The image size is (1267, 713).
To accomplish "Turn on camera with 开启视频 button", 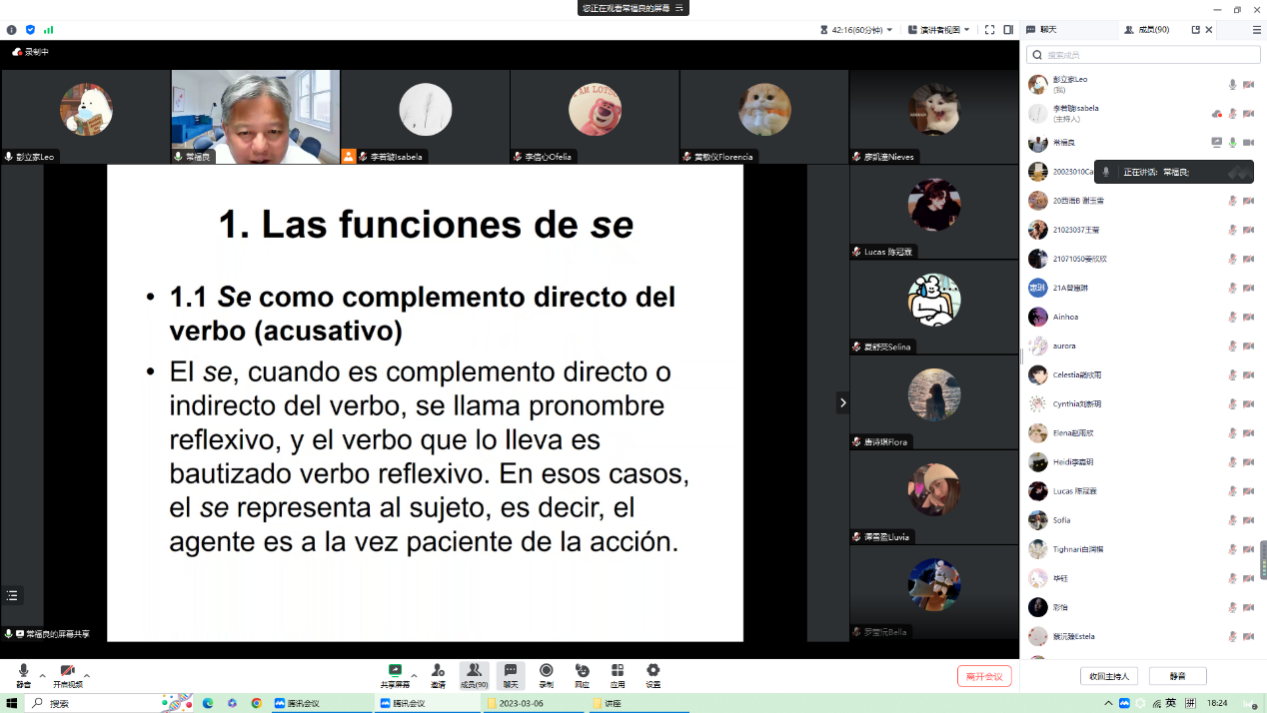I will [67, 675].
